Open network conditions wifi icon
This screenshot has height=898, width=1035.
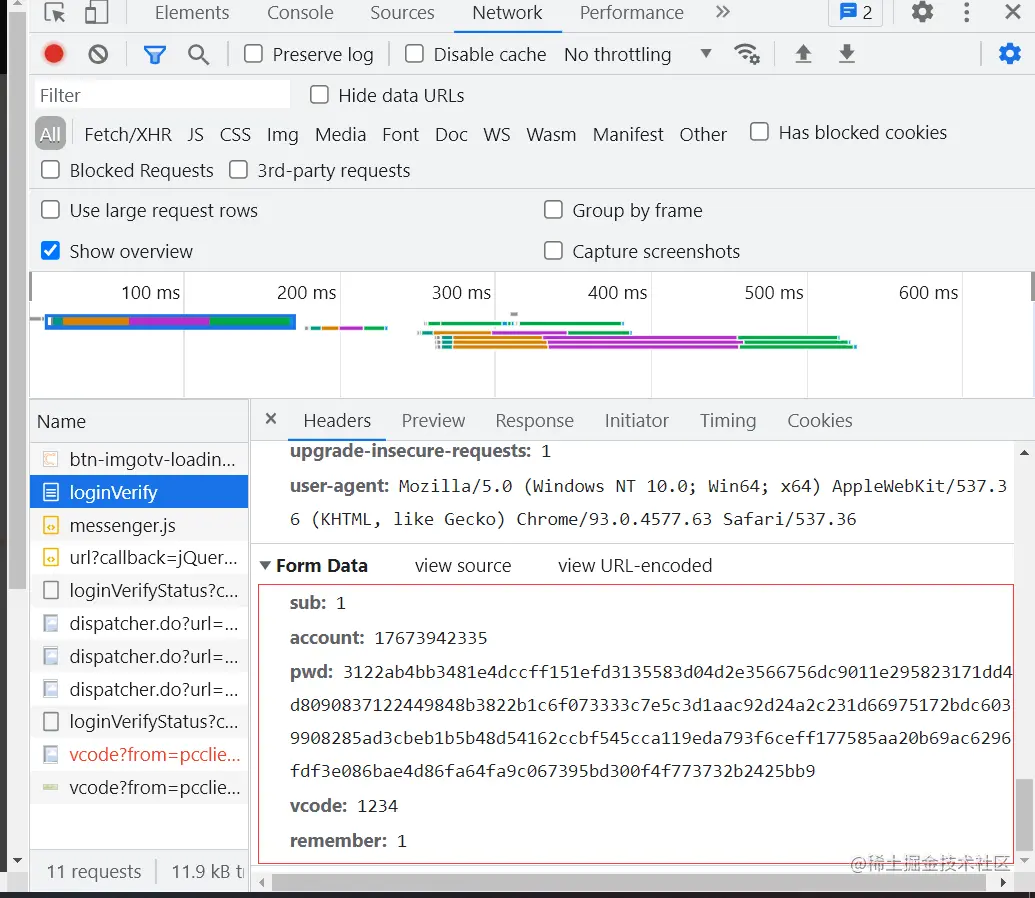pos(747,54)
